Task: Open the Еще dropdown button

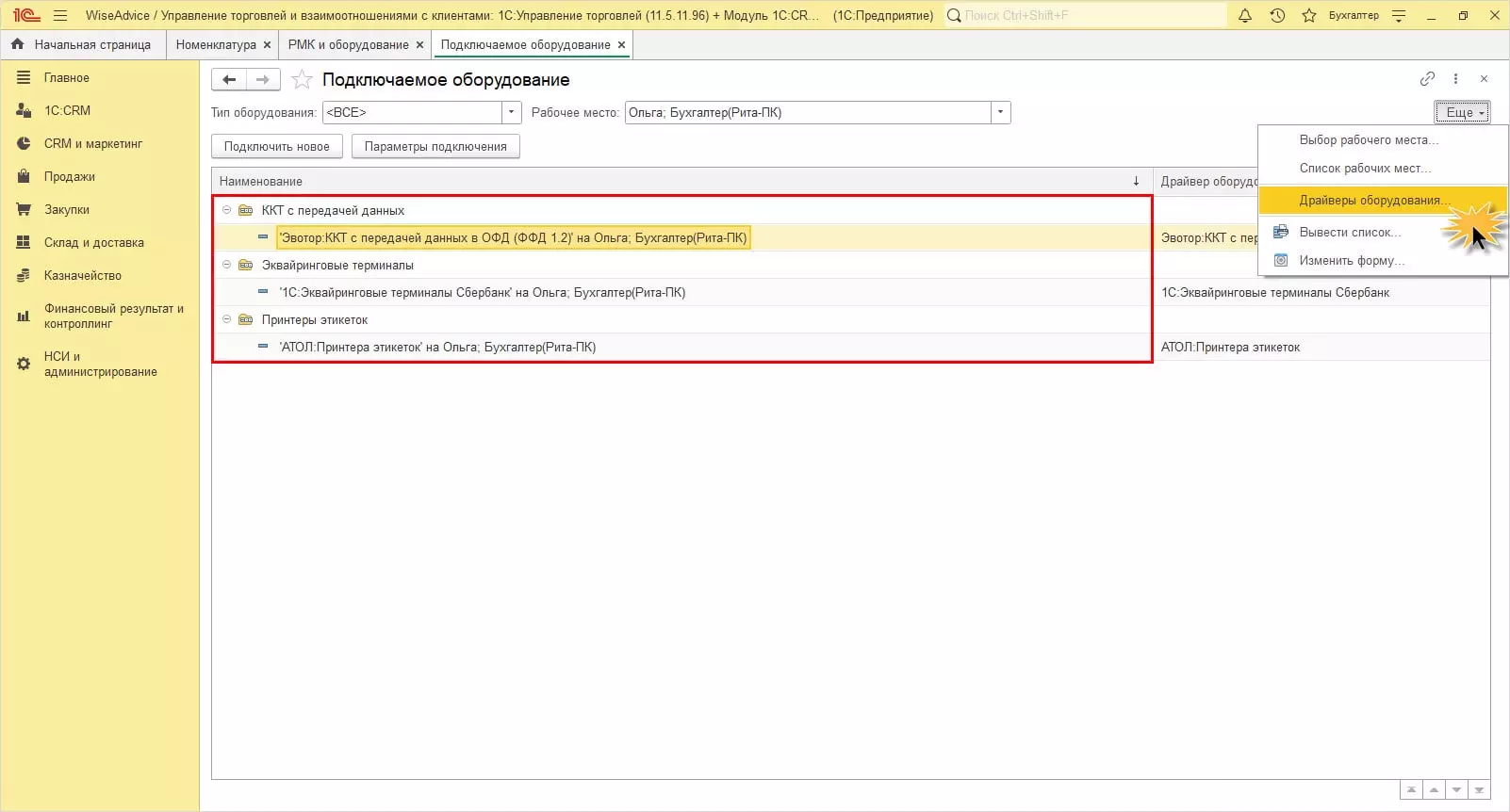Action: tap(1462, 112)
